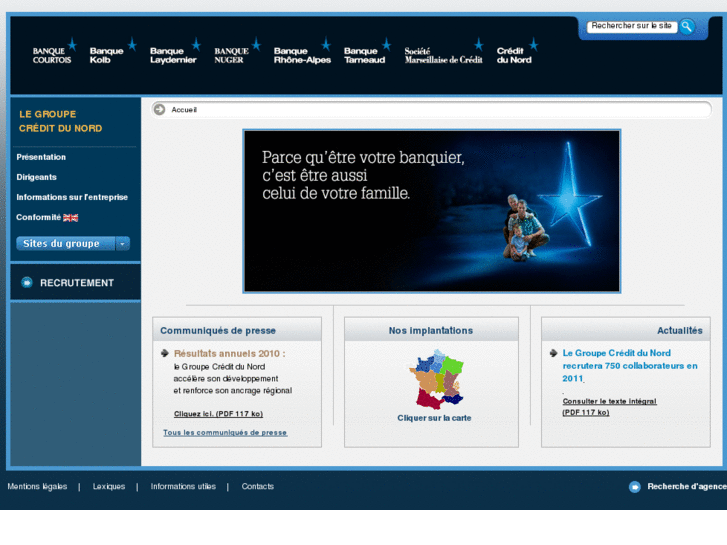The height and width of the screenshot is (545, 727).
Task: Click the Cliquer sur la carte link
Action: click(x=434, y=418)
